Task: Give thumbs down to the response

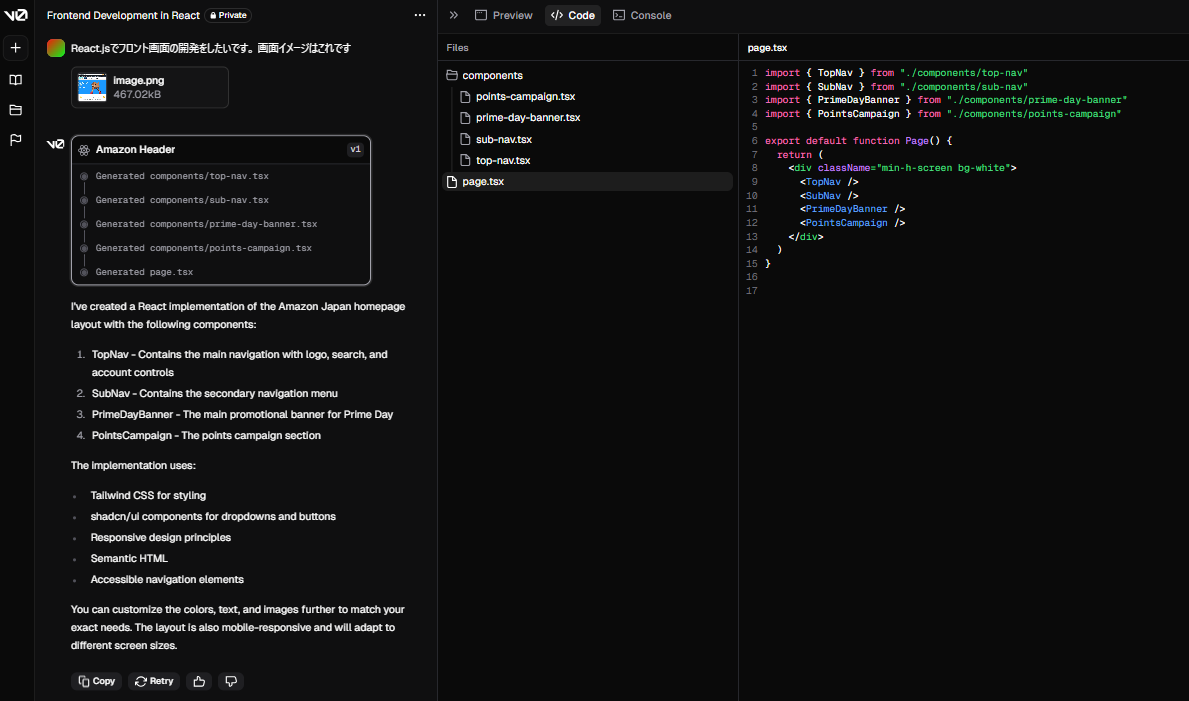Action: point(231,681)
